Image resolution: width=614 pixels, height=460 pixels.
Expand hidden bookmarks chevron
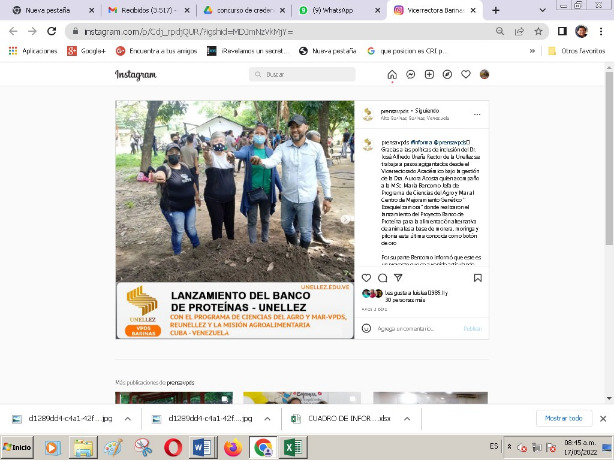click(x=532, y=51)
